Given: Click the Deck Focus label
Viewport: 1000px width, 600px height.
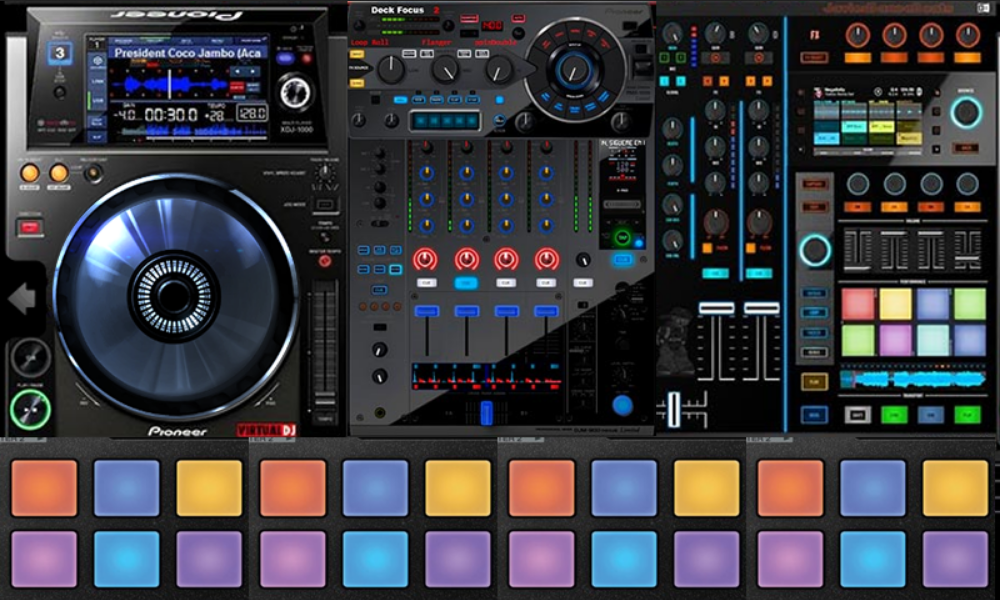Looking at the screenshot, I should [397, 10].
